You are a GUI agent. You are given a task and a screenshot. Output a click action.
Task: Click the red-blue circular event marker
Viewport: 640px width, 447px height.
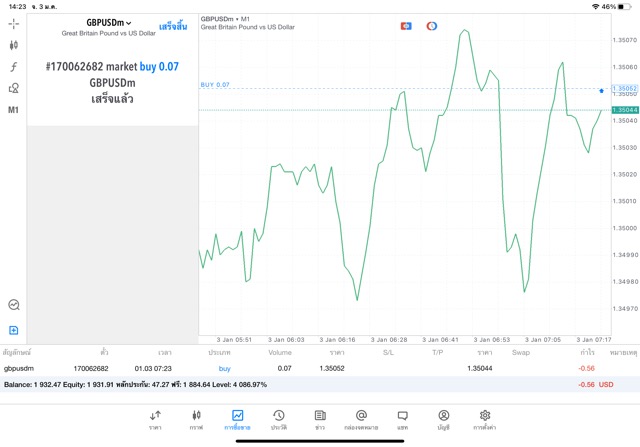point(431,25)
